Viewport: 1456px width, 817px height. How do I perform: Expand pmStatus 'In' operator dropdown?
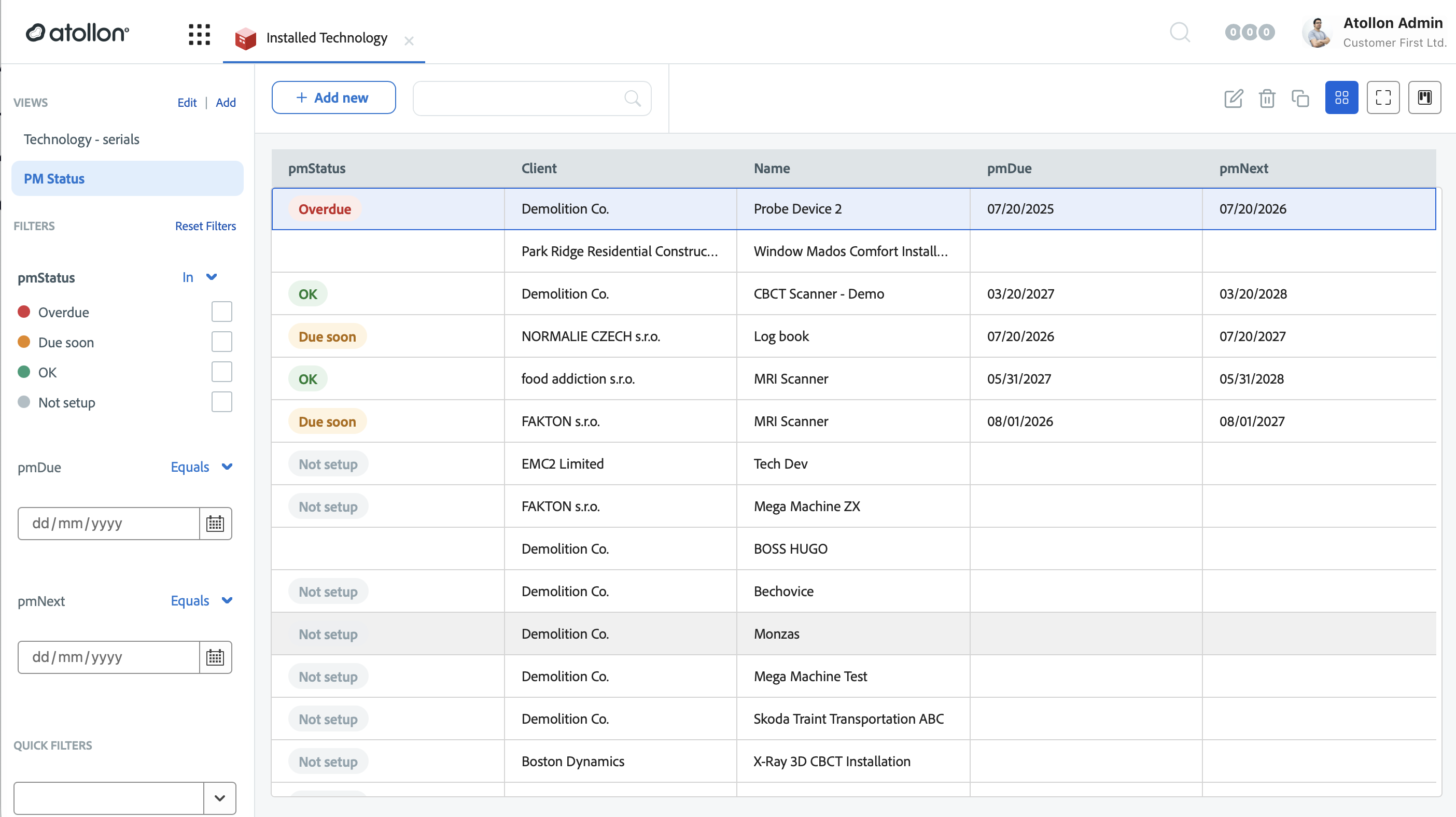[x=200, y=277]
